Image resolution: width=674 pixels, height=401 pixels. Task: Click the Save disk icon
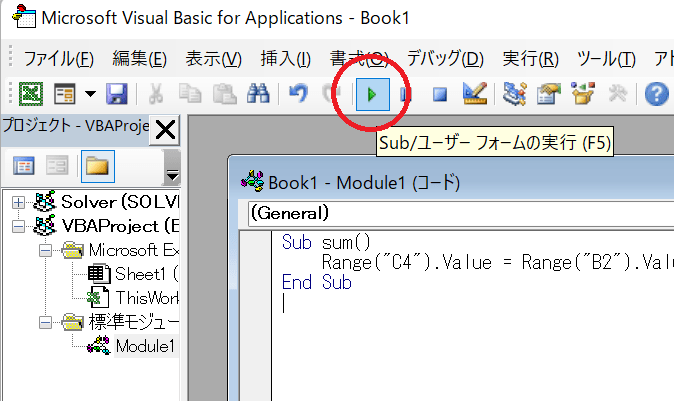pos(116,95)
